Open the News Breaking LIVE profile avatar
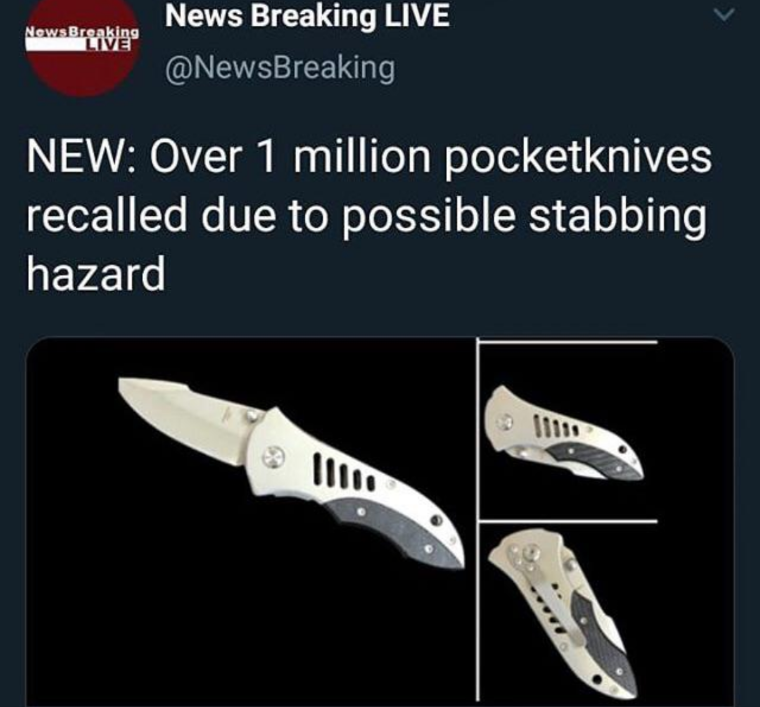760x707 pixels. click(82, 45)
